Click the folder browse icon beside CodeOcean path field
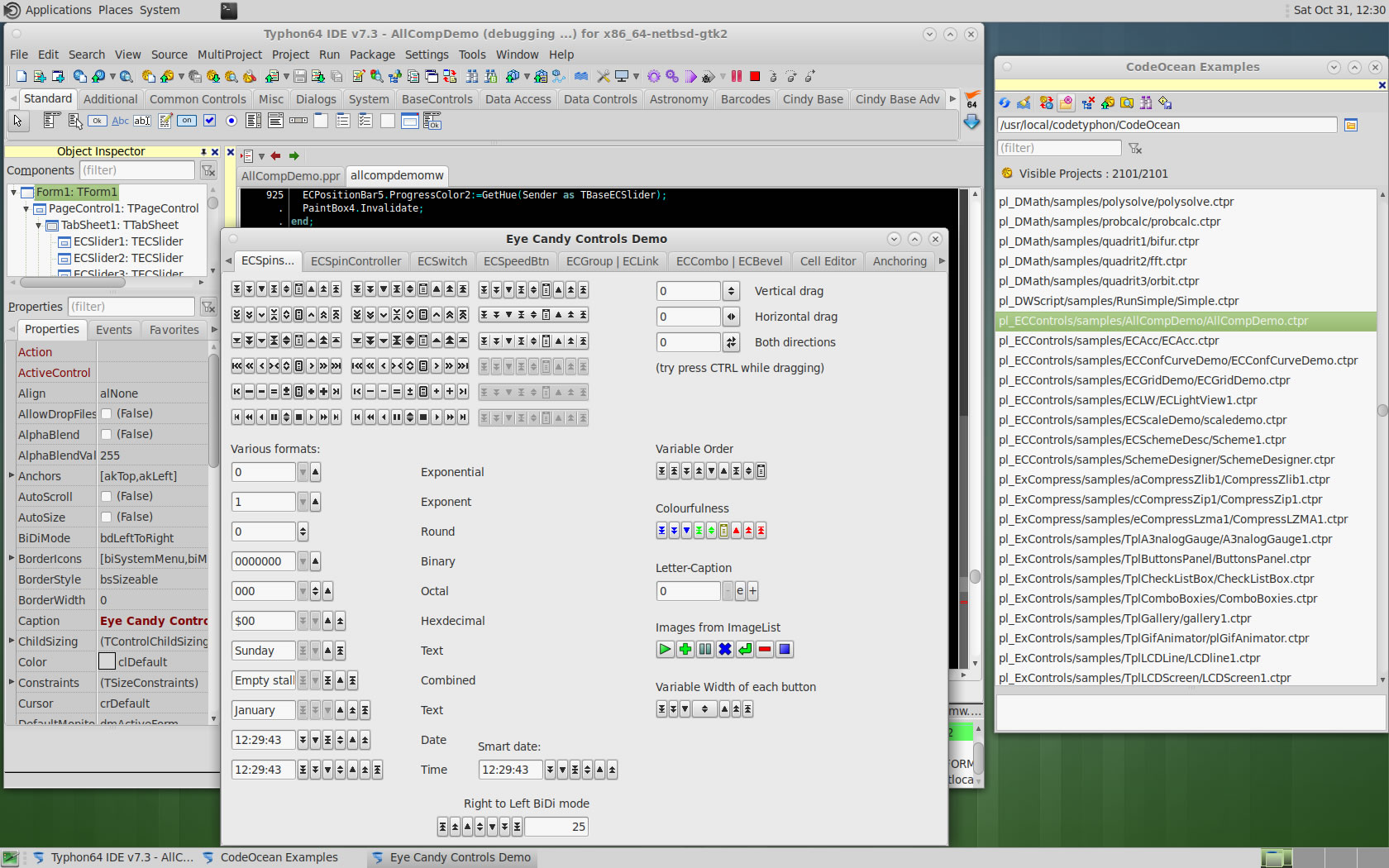The image size is (1389, 868). point(1351,125)
